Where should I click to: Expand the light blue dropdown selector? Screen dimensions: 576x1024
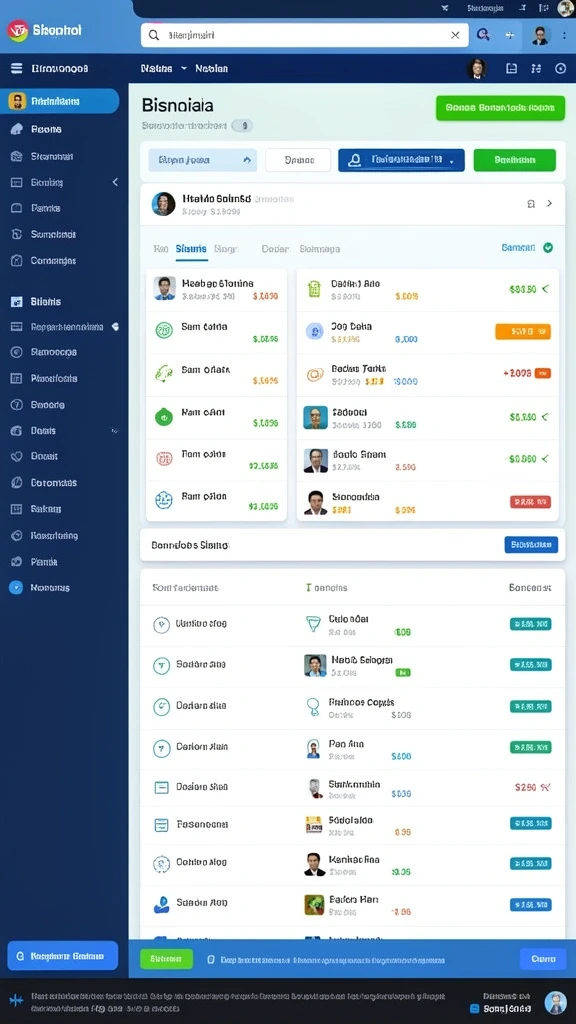202,160
